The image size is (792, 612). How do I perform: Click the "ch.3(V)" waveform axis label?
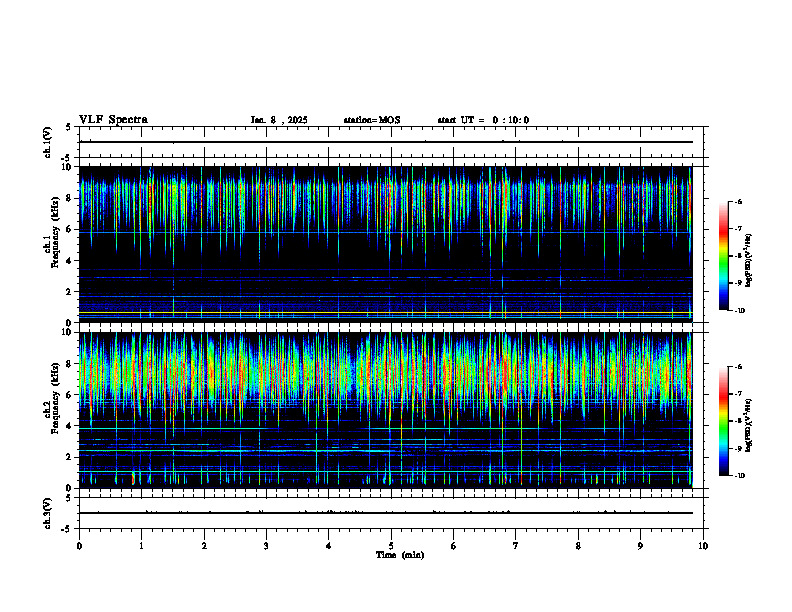(x=48, y=514)
